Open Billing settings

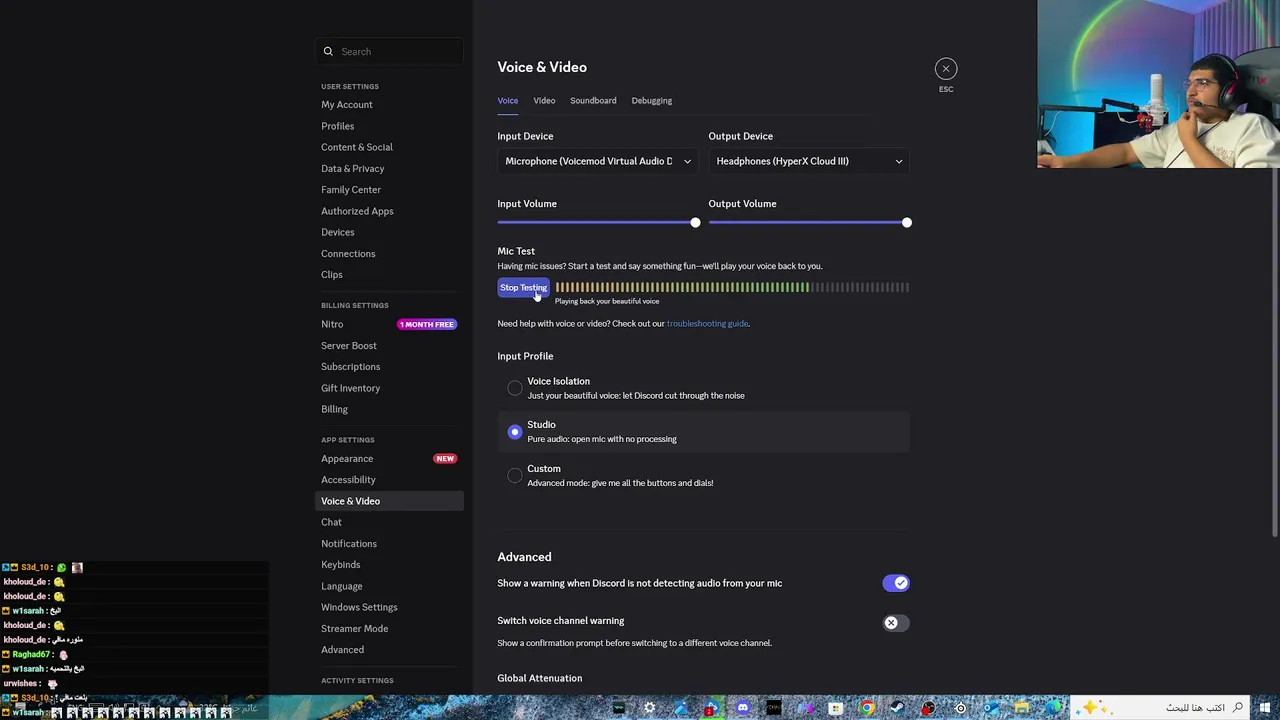click(335, 409)
